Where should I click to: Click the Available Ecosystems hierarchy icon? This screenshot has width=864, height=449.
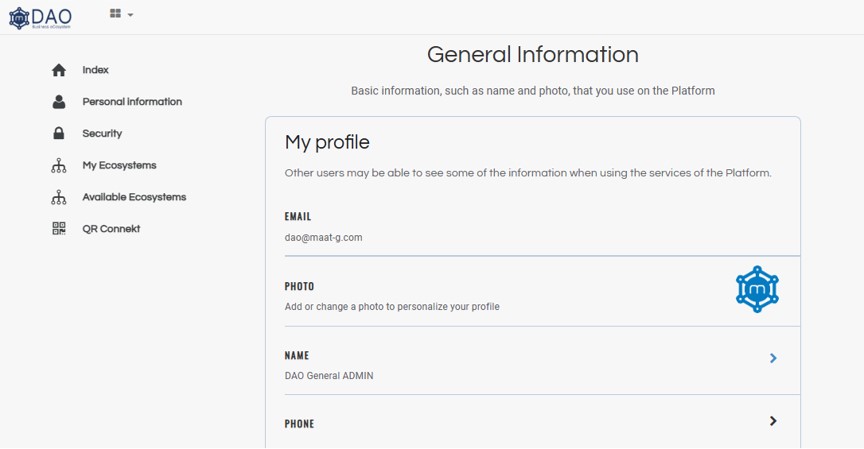[x=59, y=197]
